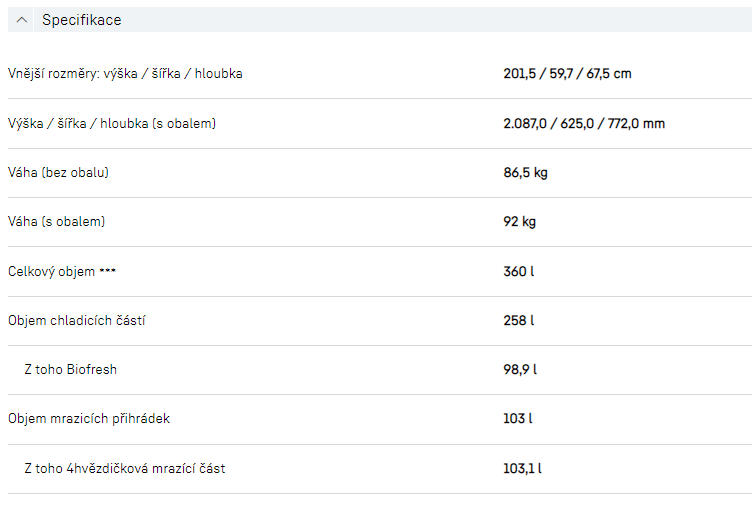Select the Objem chladicích částí label
The image size is (752, 507).
point(84,321)
